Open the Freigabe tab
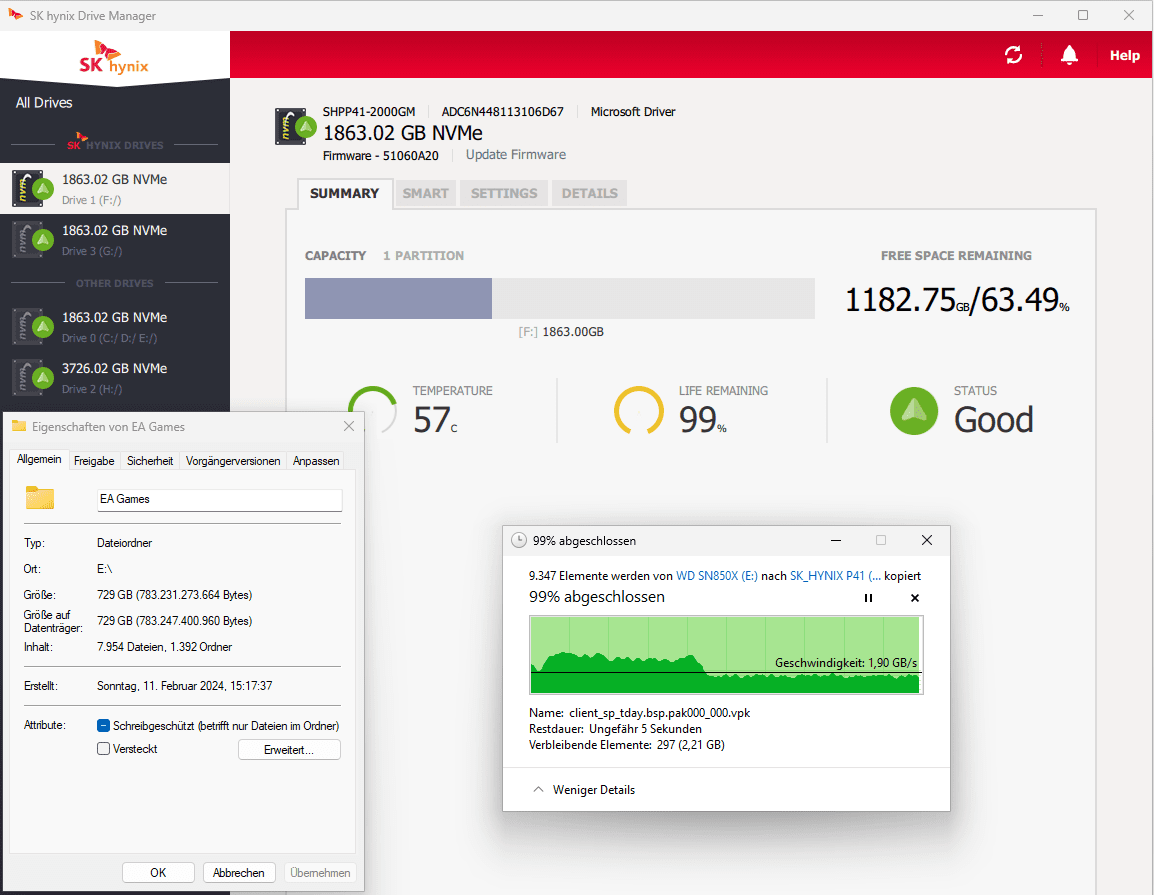Screen dimensions: 1154x895 [x=94, y=461]
